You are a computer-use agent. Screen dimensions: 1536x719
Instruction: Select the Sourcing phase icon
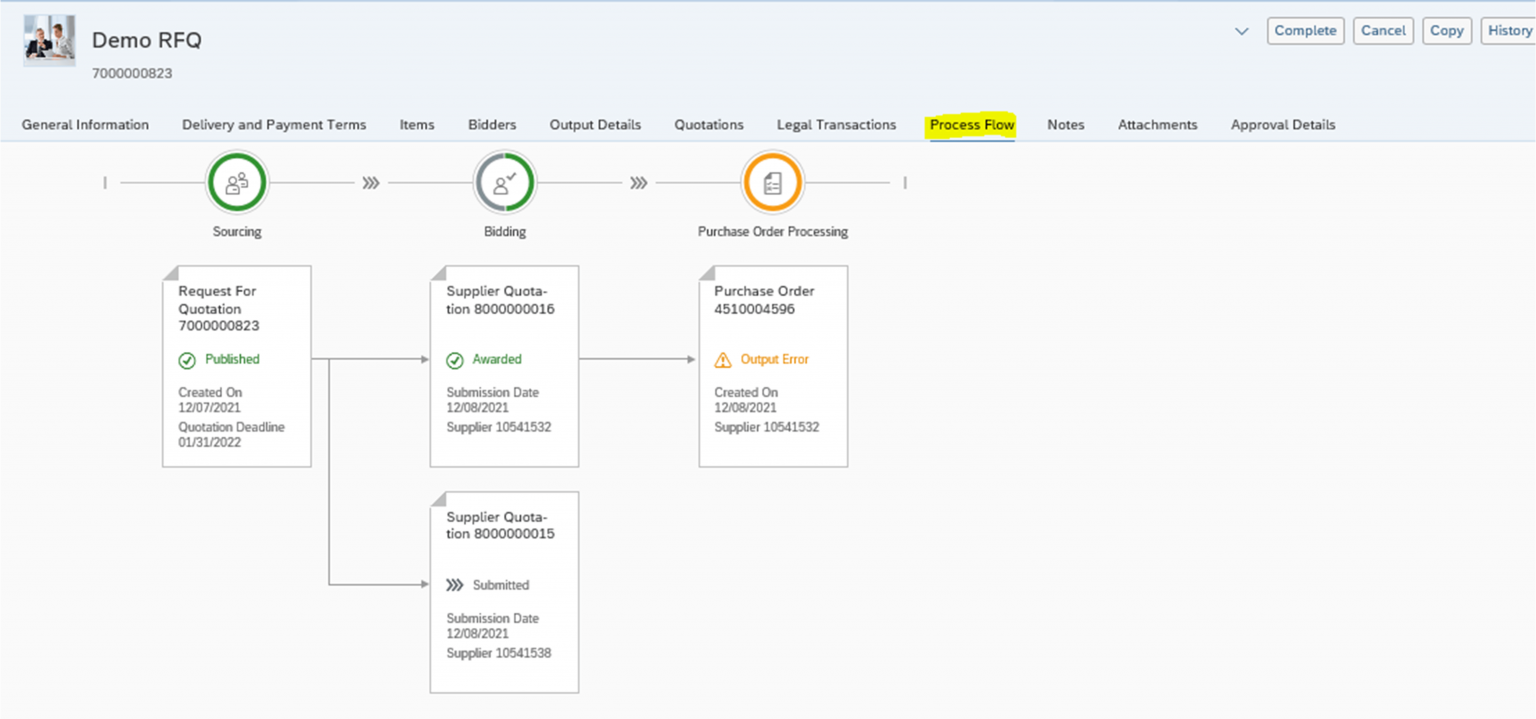237,183
